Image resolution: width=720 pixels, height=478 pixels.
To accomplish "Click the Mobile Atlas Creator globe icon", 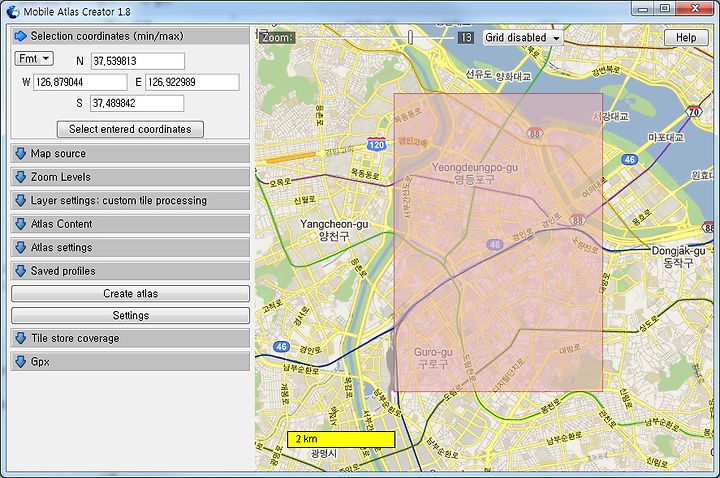I will click(x=13, y=11).
